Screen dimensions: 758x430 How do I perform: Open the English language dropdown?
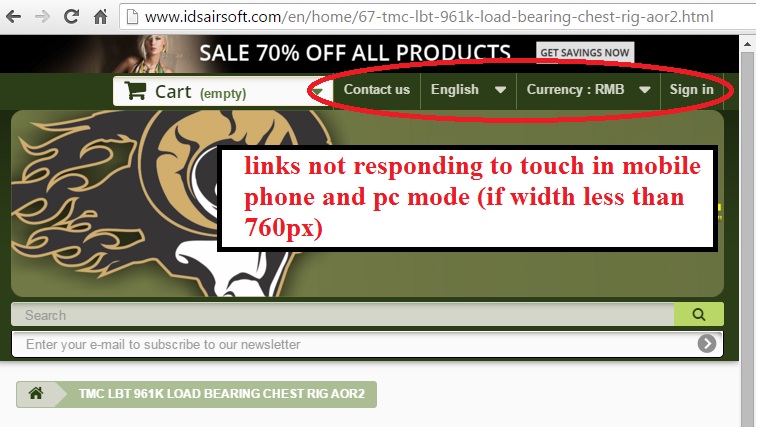coord(468,90)
